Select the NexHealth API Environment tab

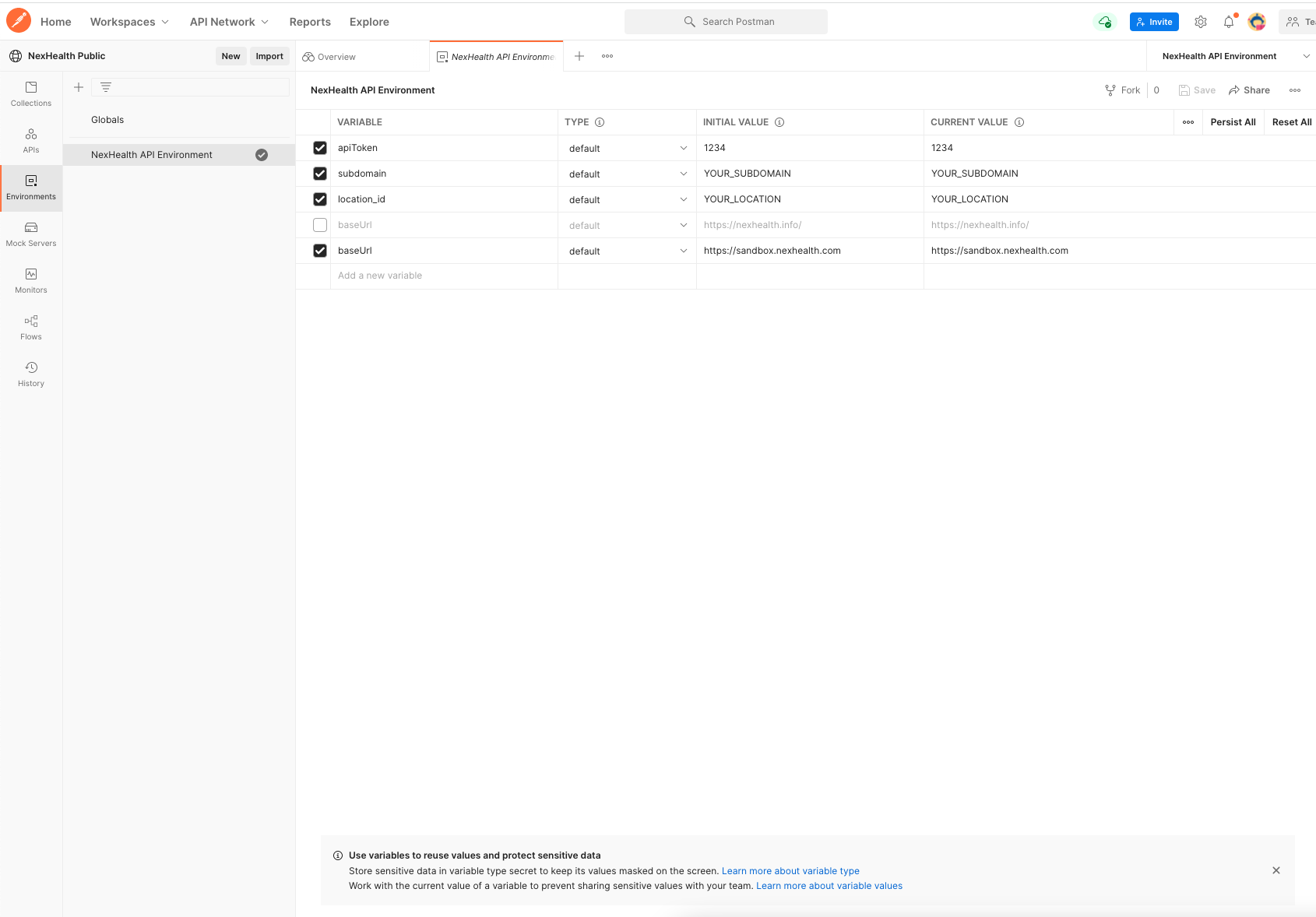coord(496,57)
